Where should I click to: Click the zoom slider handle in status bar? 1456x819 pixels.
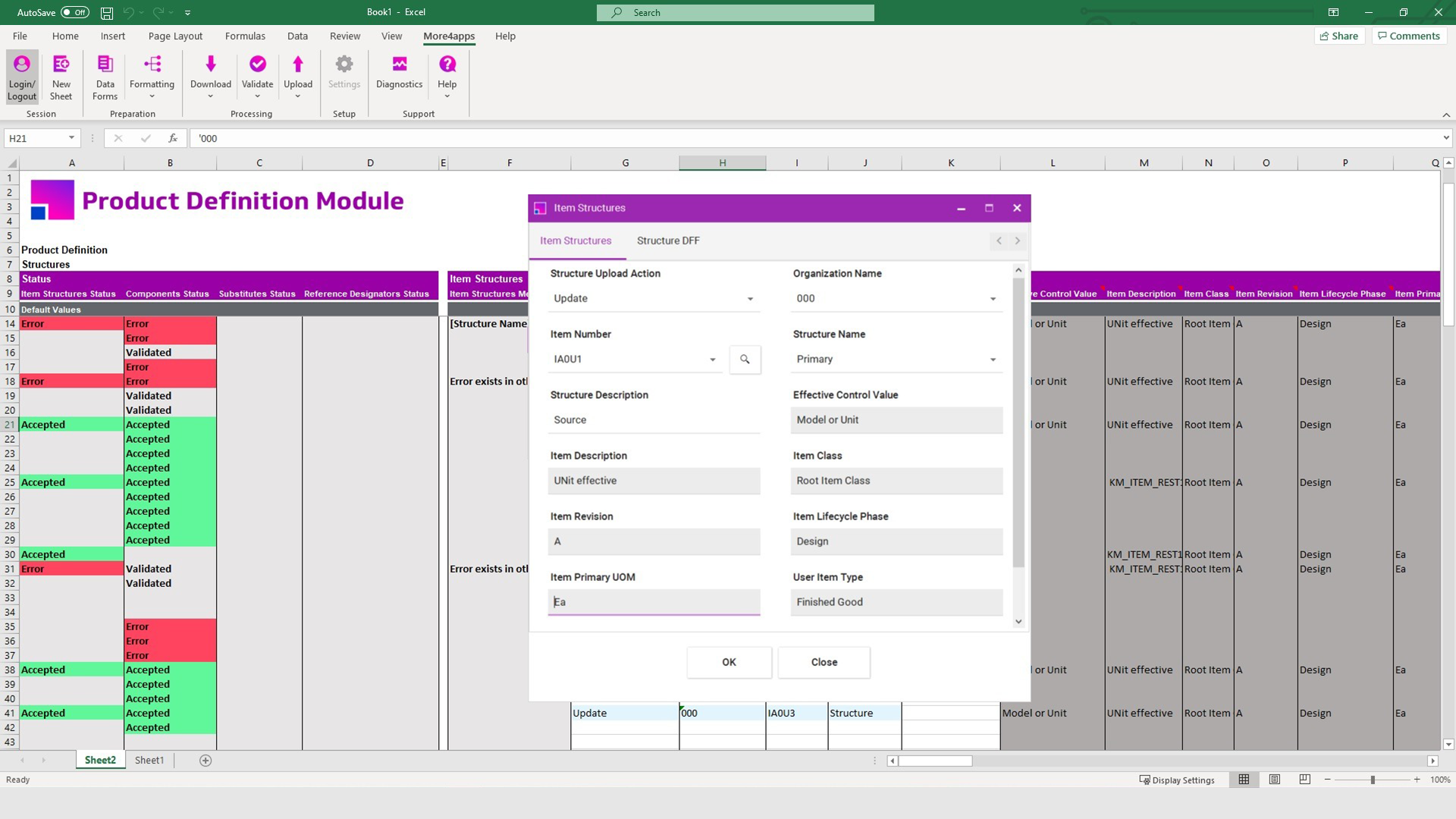(1373, 780)
